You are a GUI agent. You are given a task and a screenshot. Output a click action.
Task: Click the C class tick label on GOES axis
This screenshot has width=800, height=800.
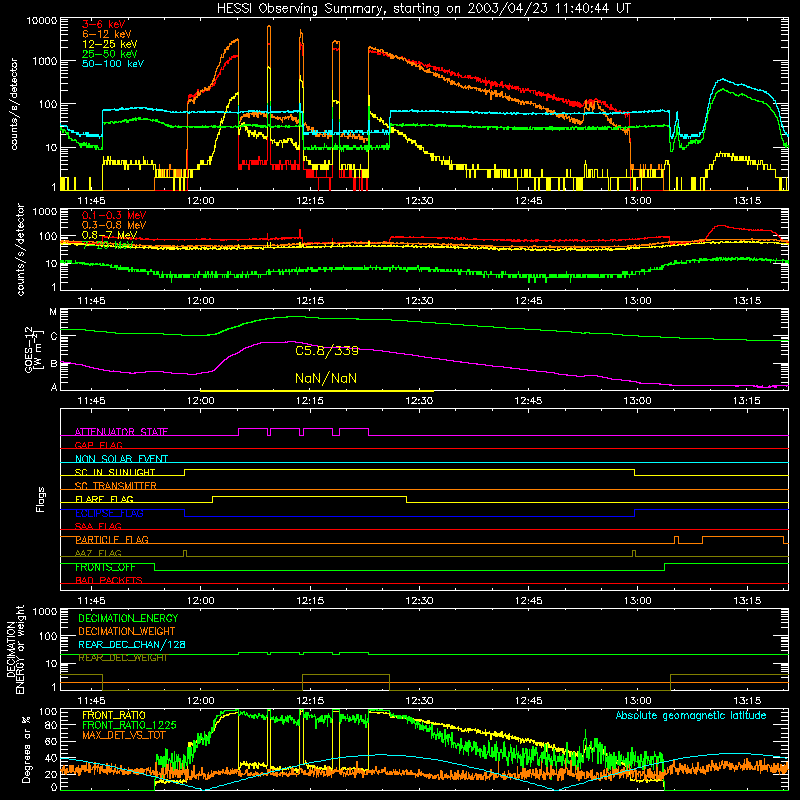(x=54, y=336)
